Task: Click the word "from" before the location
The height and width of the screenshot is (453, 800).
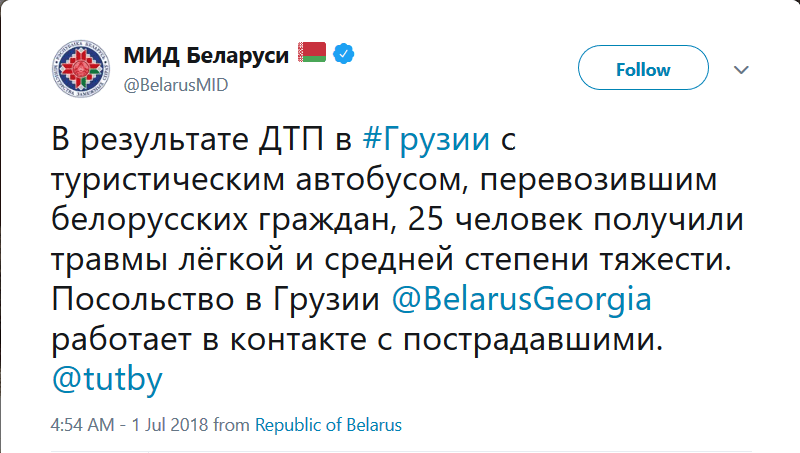Action: point(233,425)
